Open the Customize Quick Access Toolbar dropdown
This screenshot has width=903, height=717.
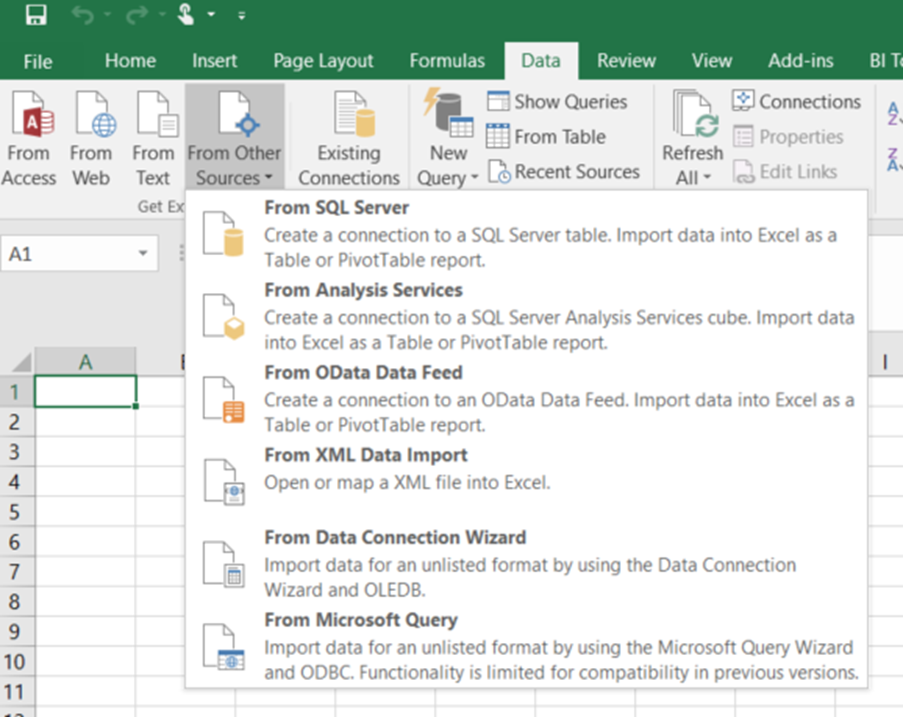(242, 16)
